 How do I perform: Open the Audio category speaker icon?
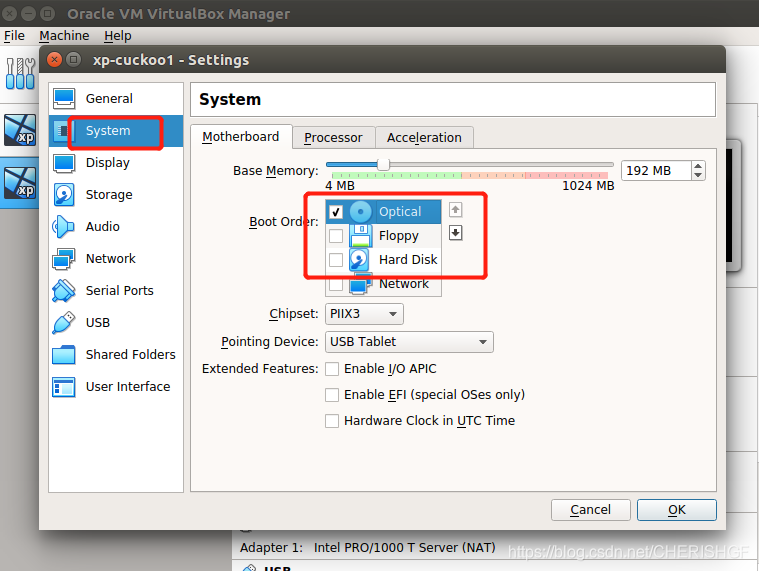tap(63, 226)
